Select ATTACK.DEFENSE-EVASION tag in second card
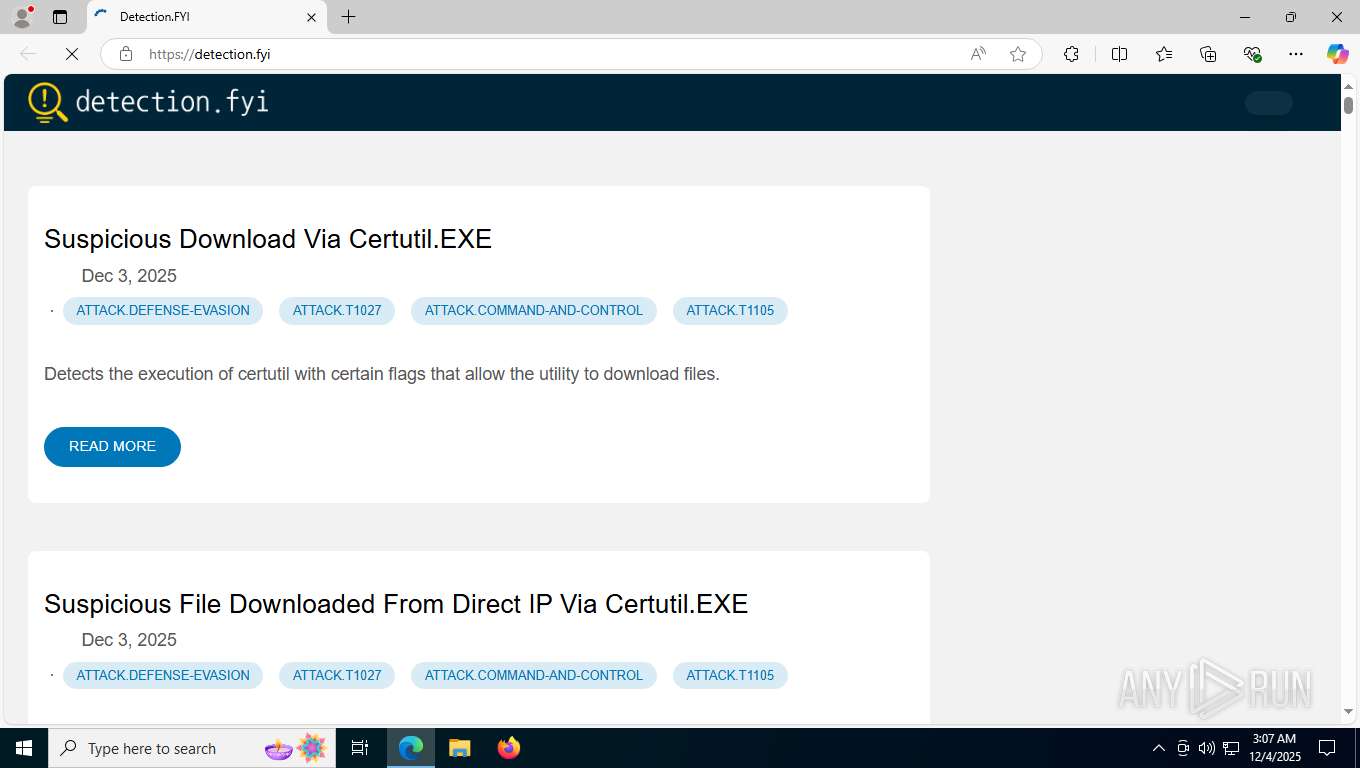This screenshot has height=768, width=1360. tap(163, 675)
